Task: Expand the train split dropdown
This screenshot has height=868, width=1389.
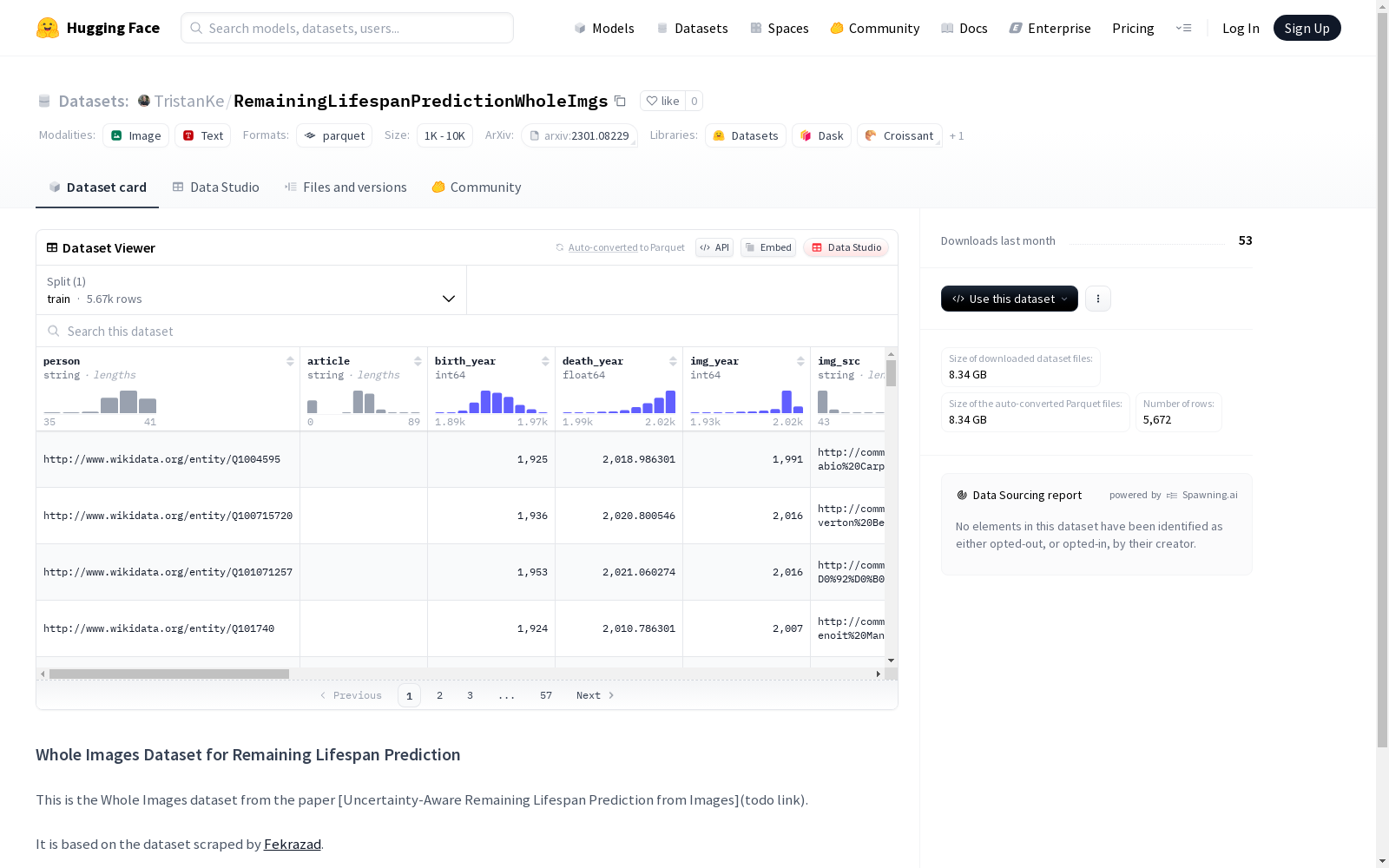Action: point(252,290)
